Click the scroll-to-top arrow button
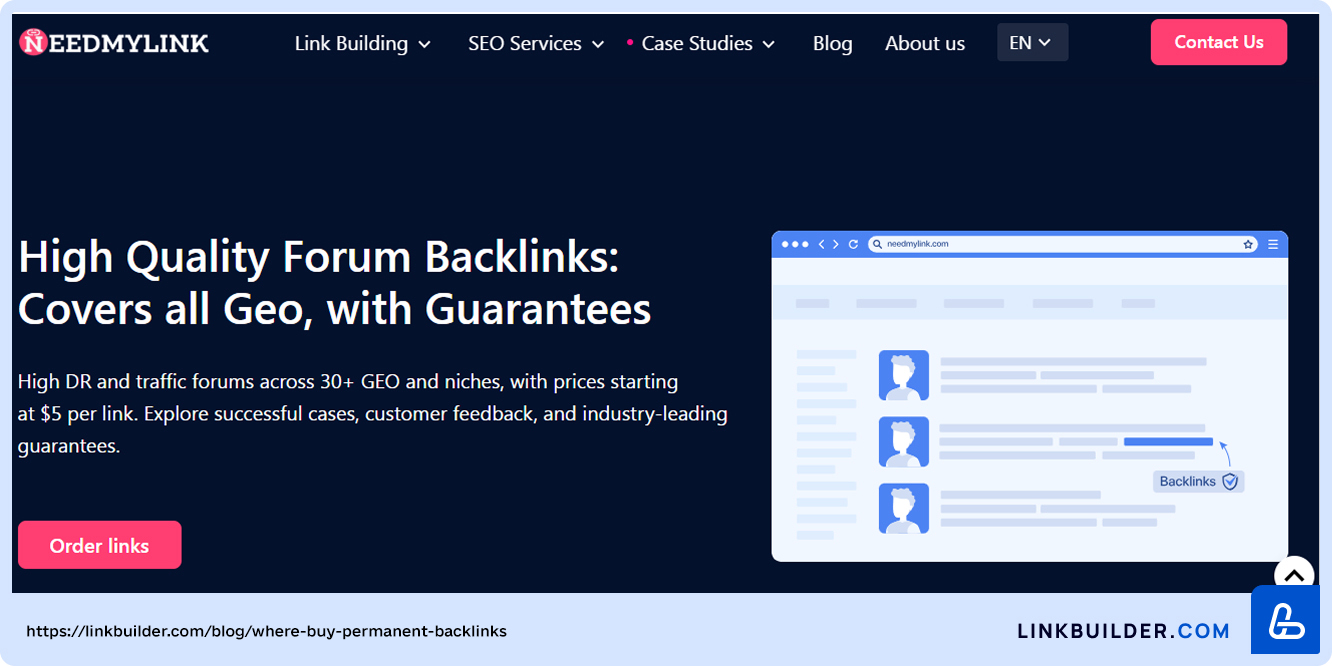This screenshot has height=666, width=1332. click(1294, 576)
